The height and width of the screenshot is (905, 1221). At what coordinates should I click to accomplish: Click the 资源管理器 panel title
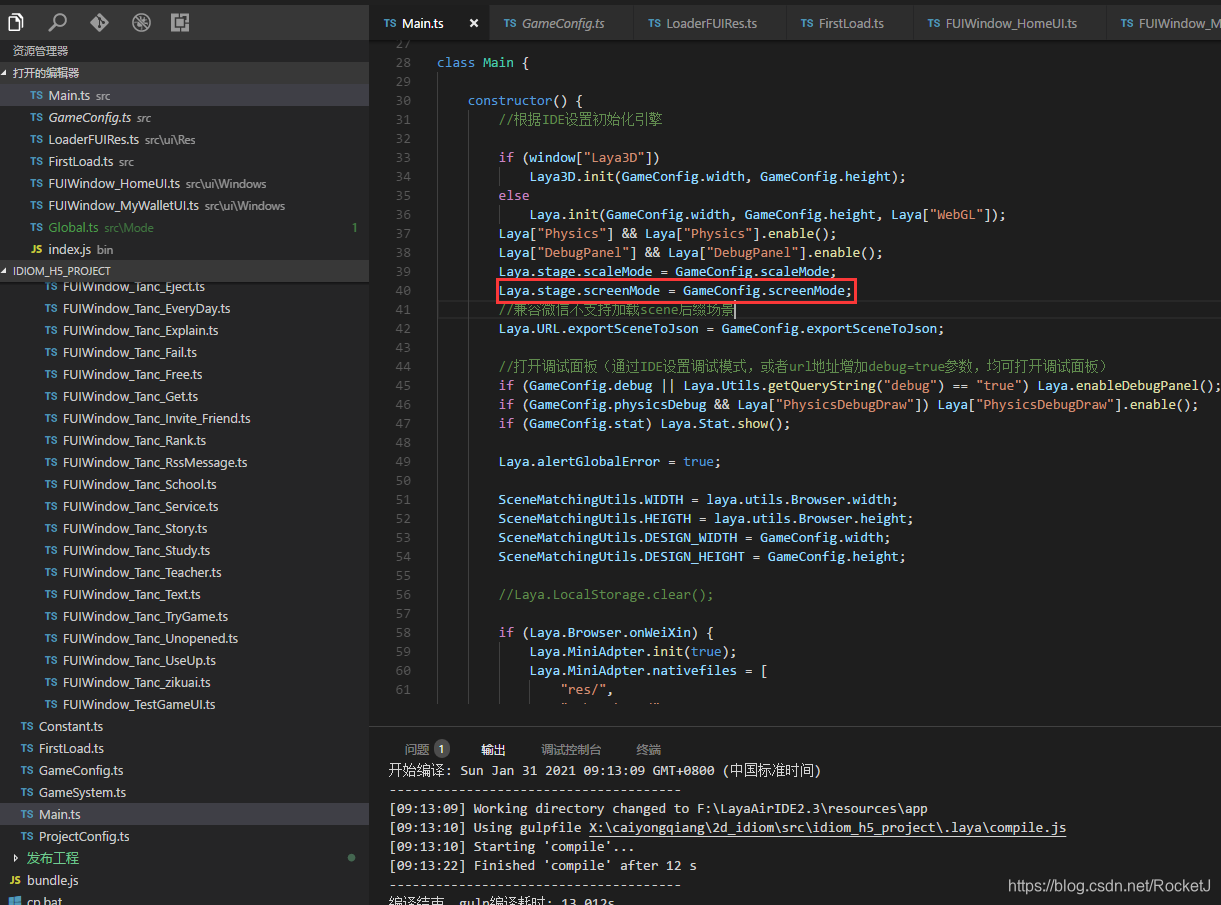pyautogui.click(x=40, y=50)
